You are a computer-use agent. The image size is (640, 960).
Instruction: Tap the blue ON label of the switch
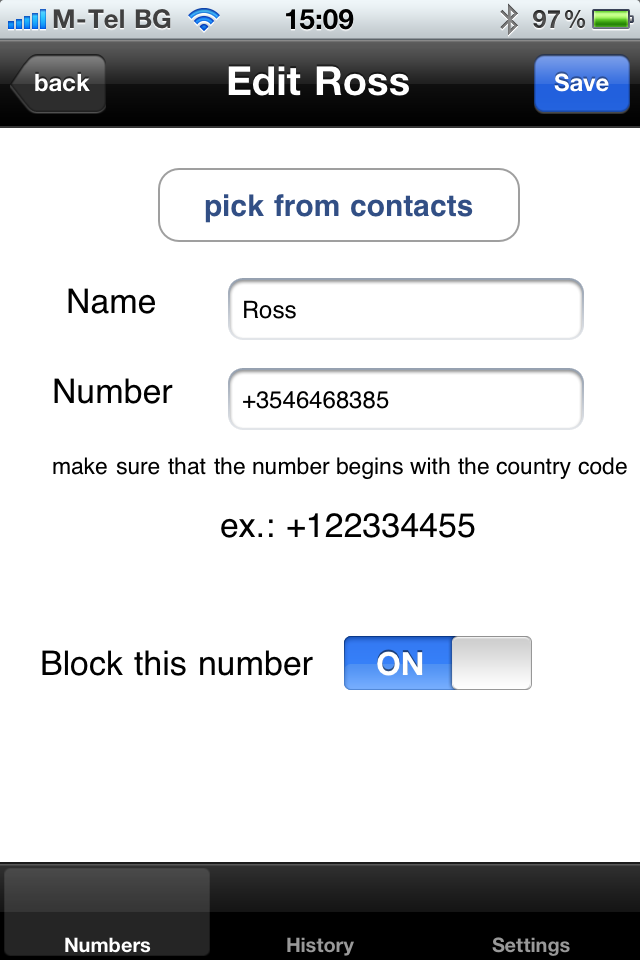click(399, 663)
